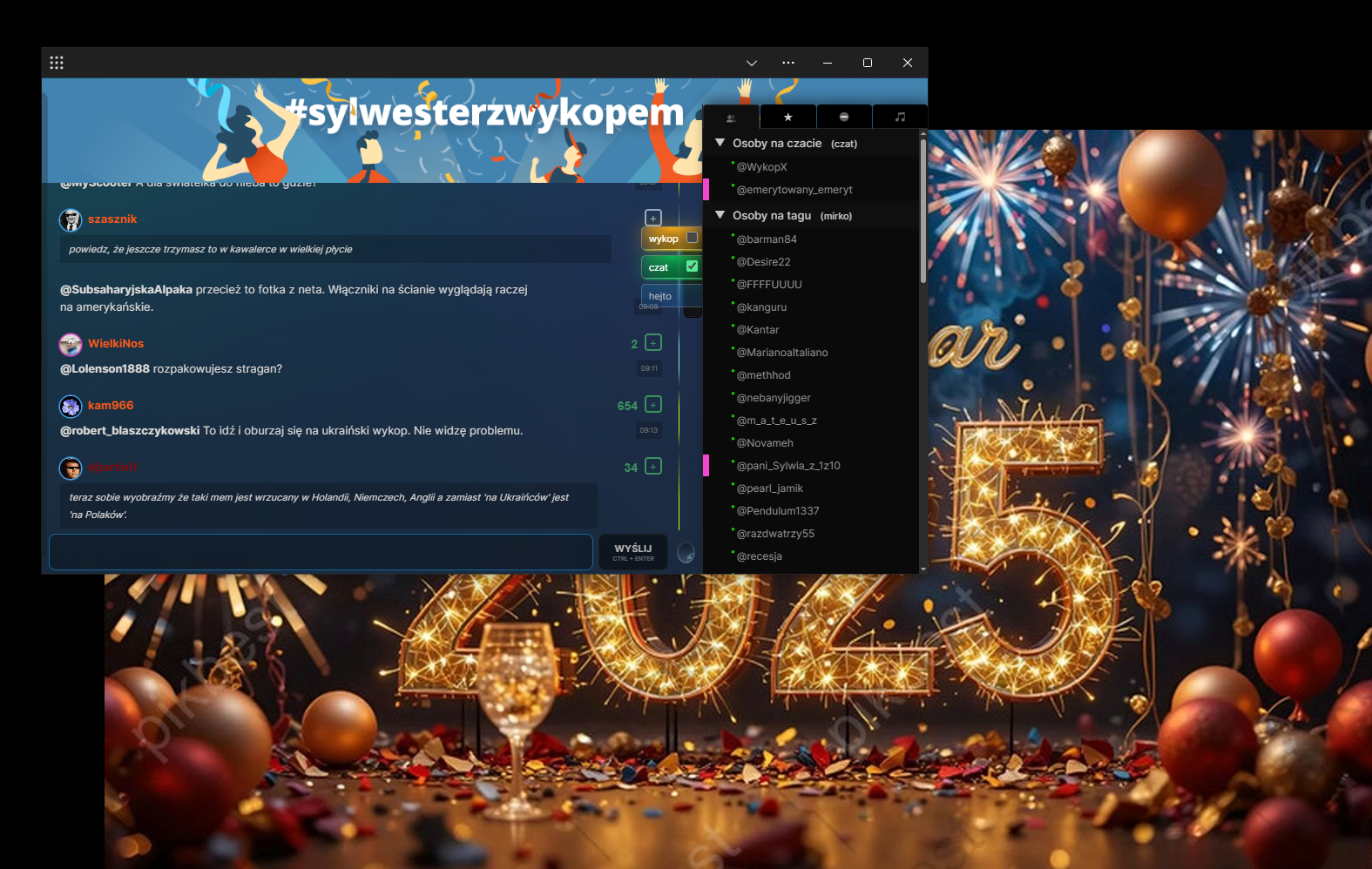Click szasznik's quoted message text
This screenshot has height=869, width=1372.
coord(211,250)
